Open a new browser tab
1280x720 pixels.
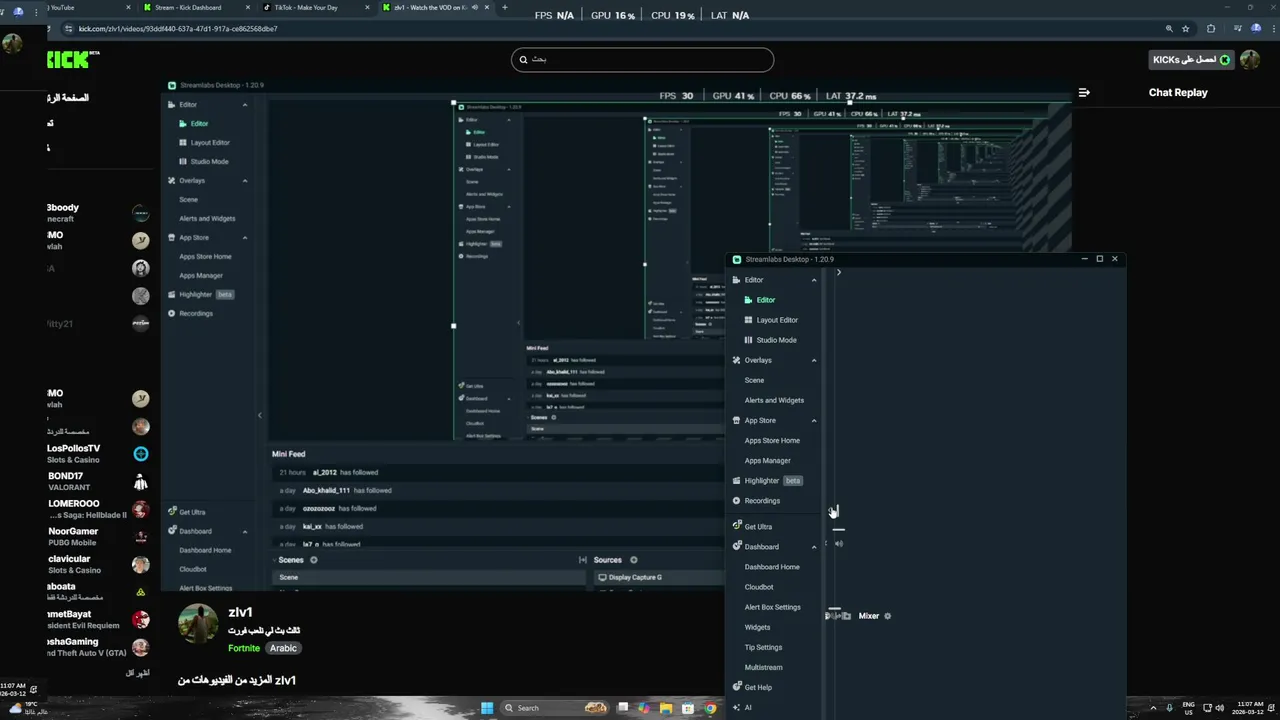(504, 7)
